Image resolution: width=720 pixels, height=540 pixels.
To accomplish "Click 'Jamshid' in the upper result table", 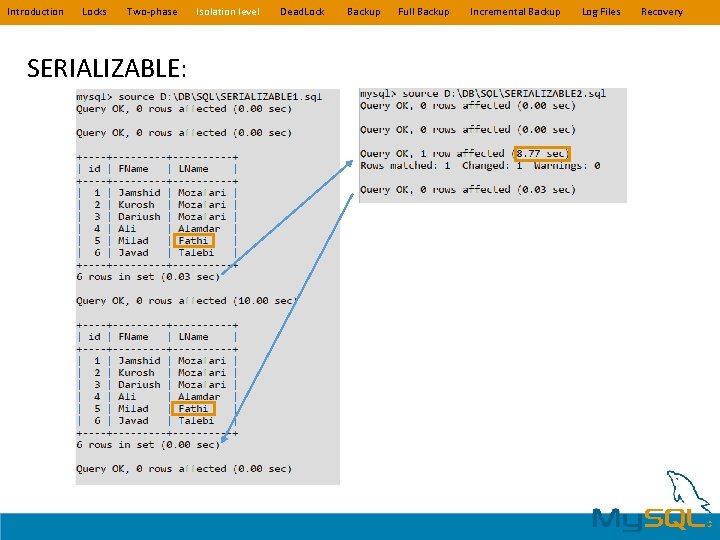I will coord(139,193).
